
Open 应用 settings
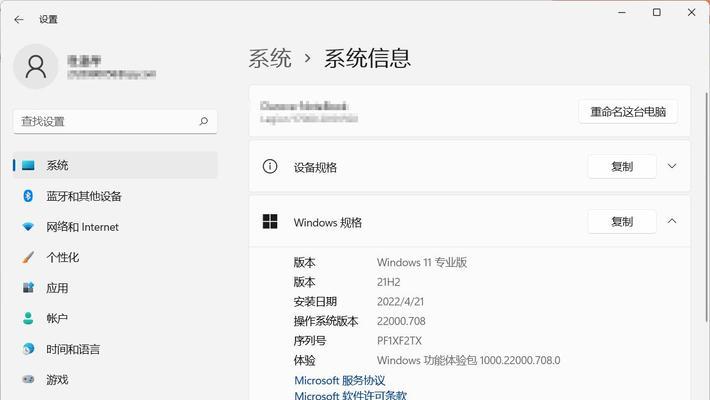(115, 288)
